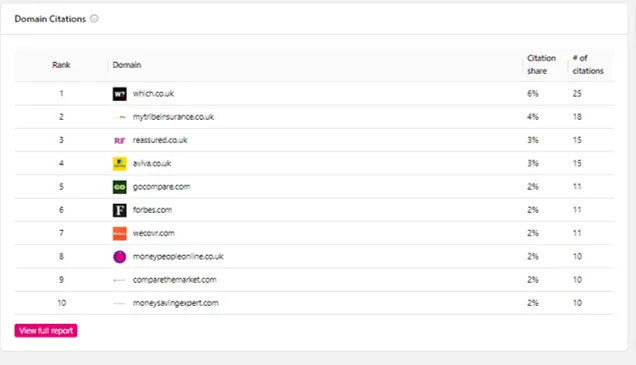Click the Domain Citations info icon
Screen dimensions: 636x365
tap(94, 19)
